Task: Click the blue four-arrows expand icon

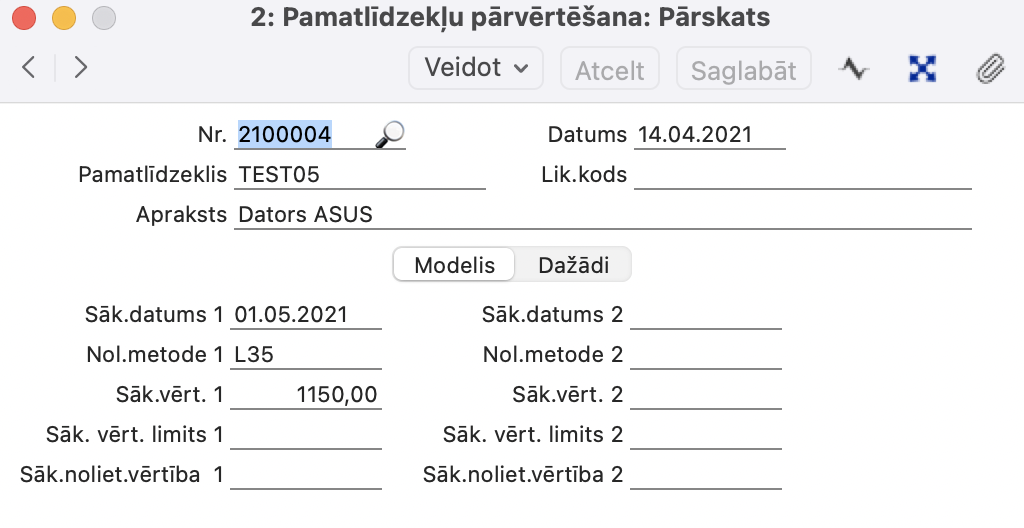Action: click(922, 68)
